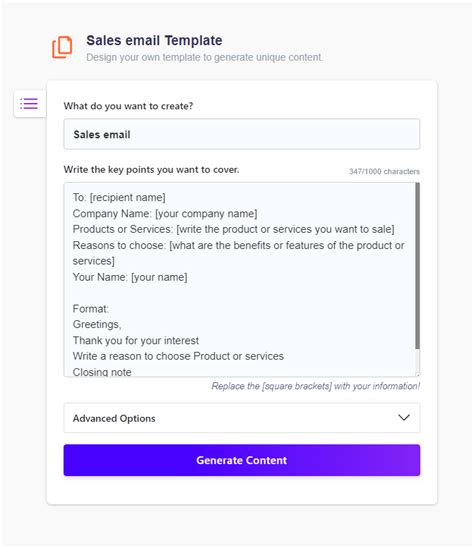This screenshot has width=474, height=548.
Task: Expand Advanced Options with the chevron arrow
Action: (404, 418)
